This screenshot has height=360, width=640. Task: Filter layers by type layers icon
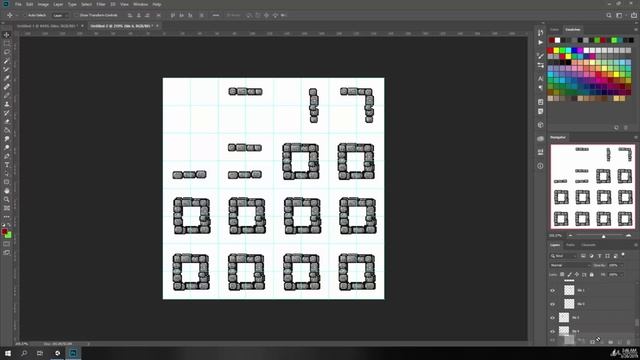coord(600,256)
